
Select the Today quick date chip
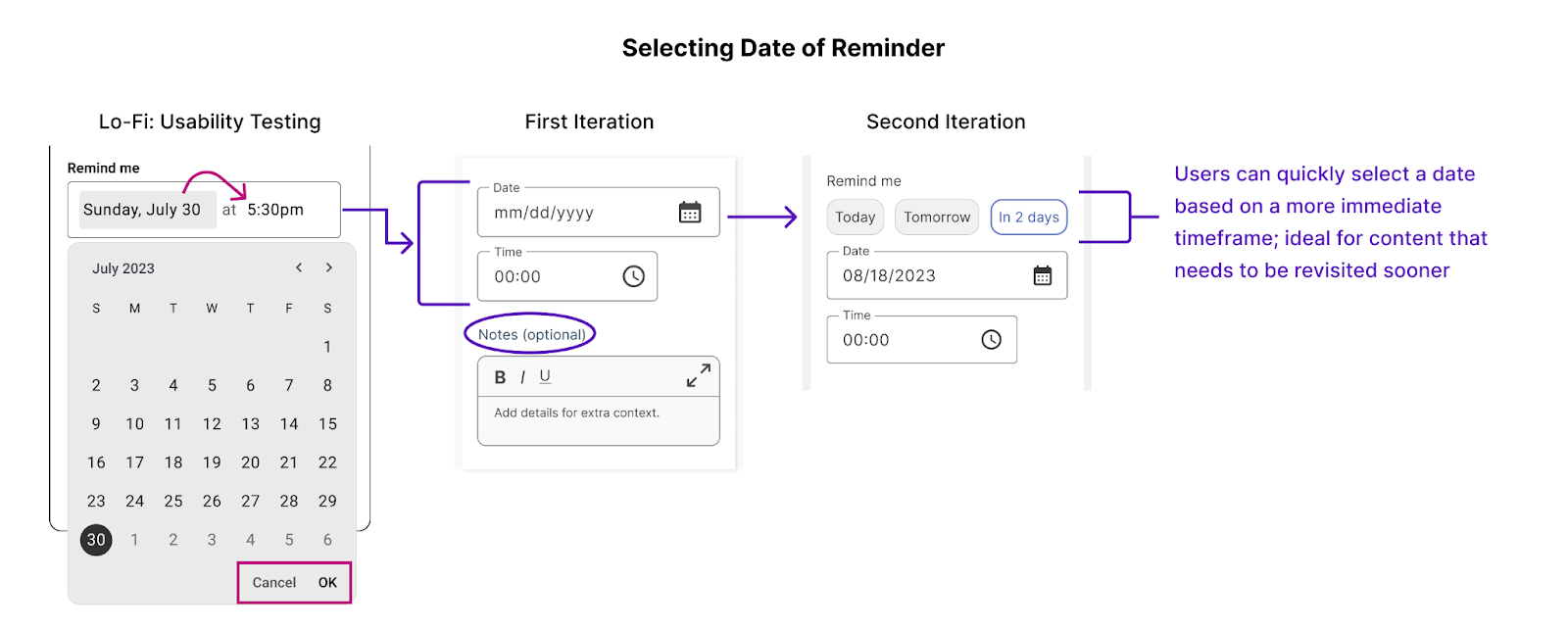856,217
